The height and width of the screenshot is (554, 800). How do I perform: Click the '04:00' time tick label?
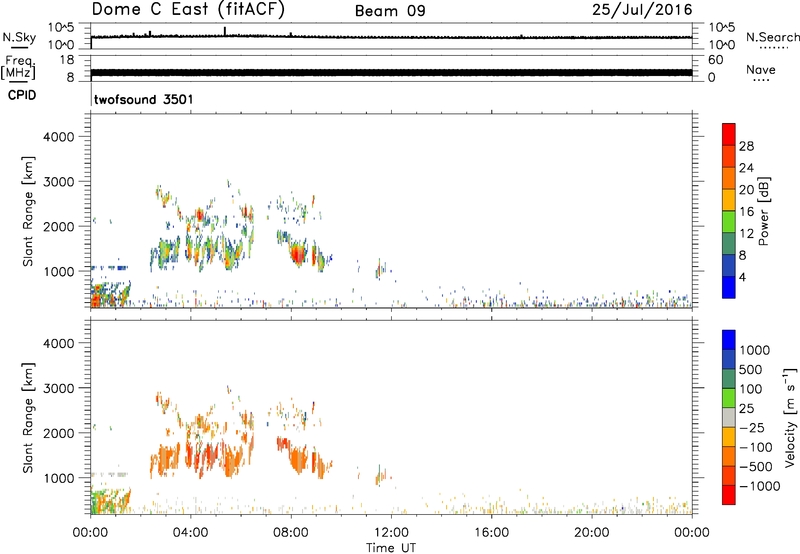[190, 533]
